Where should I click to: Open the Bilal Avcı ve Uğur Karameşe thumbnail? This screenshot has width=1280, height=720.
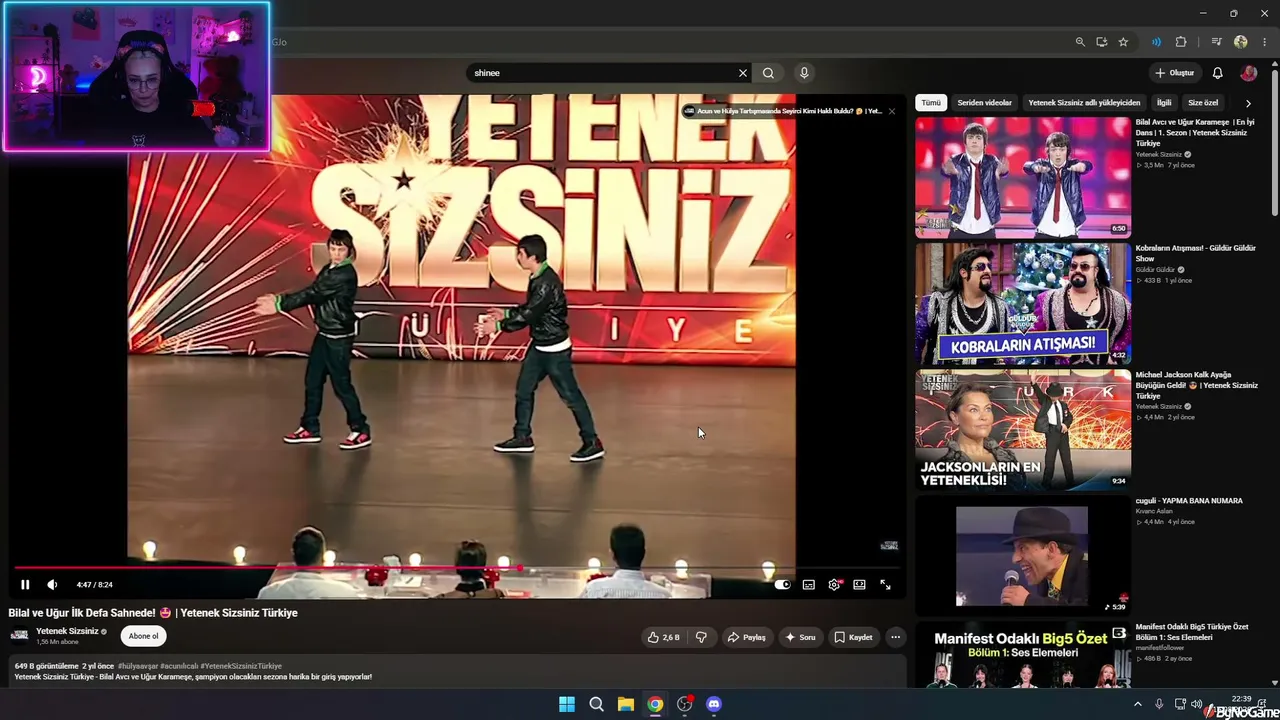click(x=1023, y=177)
